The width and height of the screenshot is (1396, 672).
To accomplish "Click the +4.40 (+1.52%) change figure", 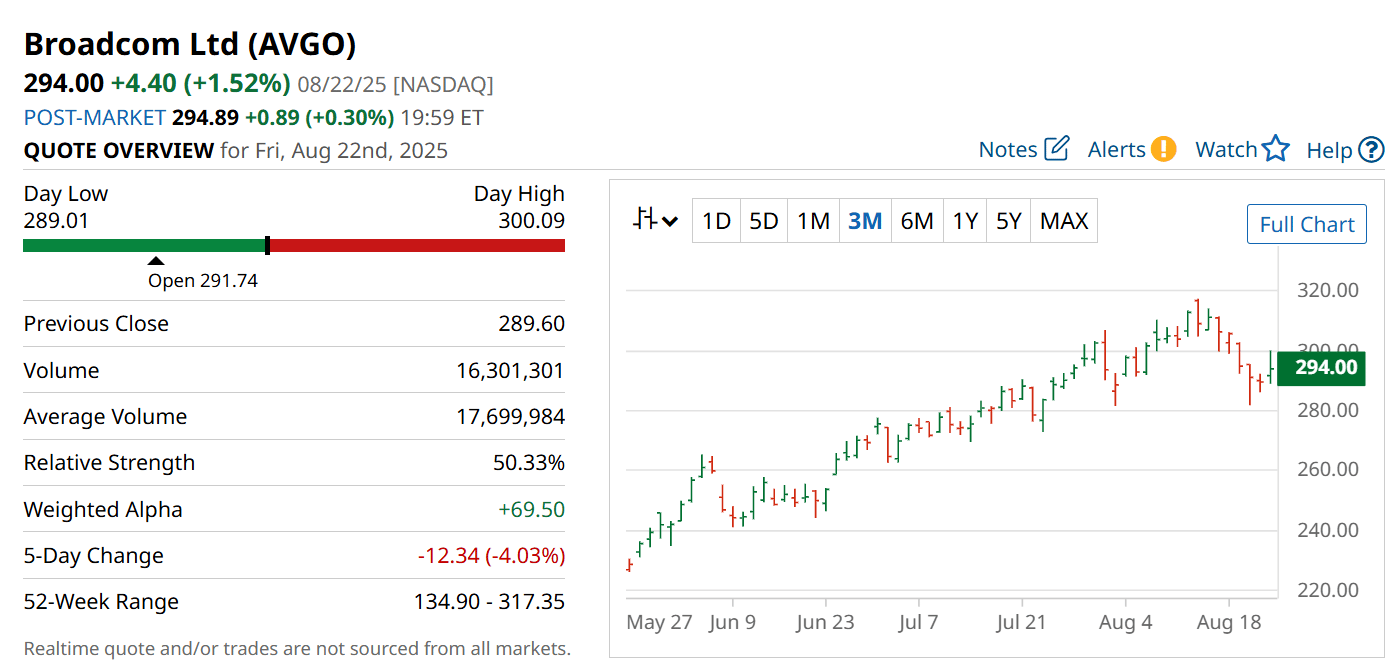I will [200, 83].
